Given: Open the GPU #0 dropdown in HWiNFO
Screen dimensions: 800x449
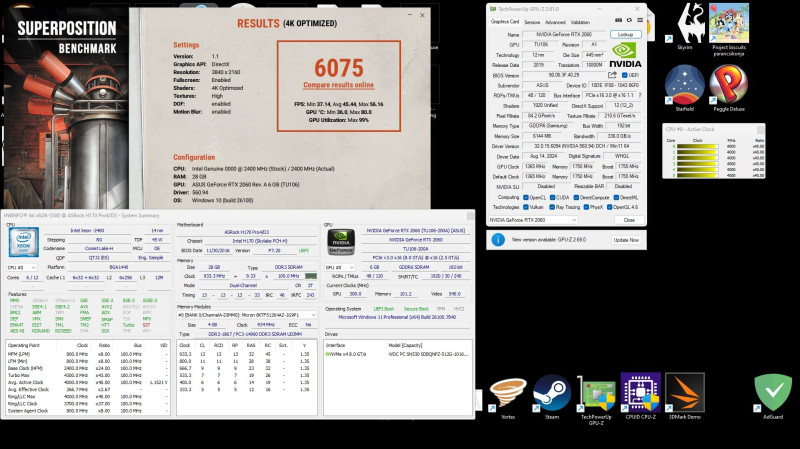Looking at the screenshot, I should tap(340, 267).
